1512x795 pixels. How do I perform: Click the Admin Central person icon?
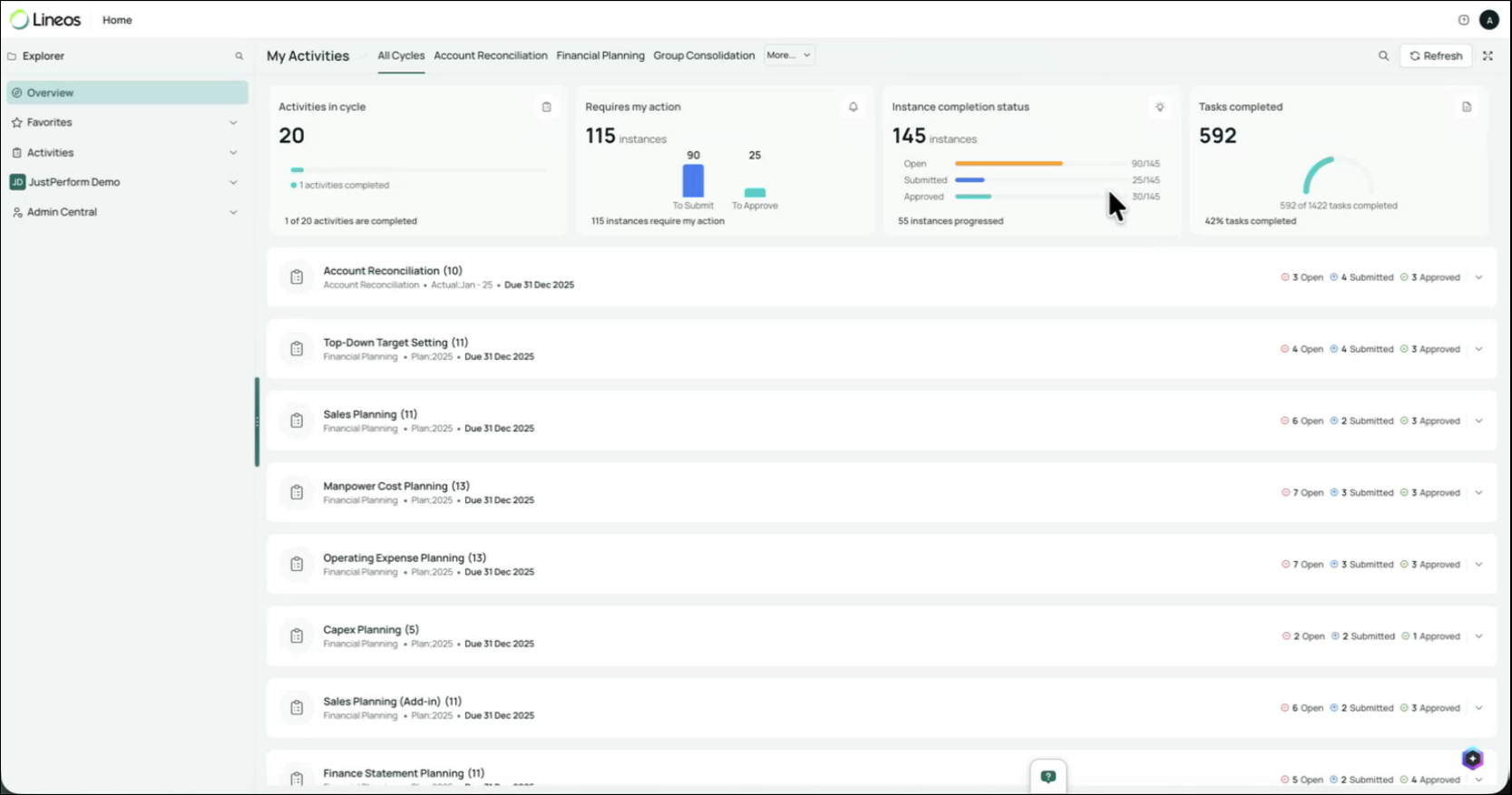click(x=17, y=212)
